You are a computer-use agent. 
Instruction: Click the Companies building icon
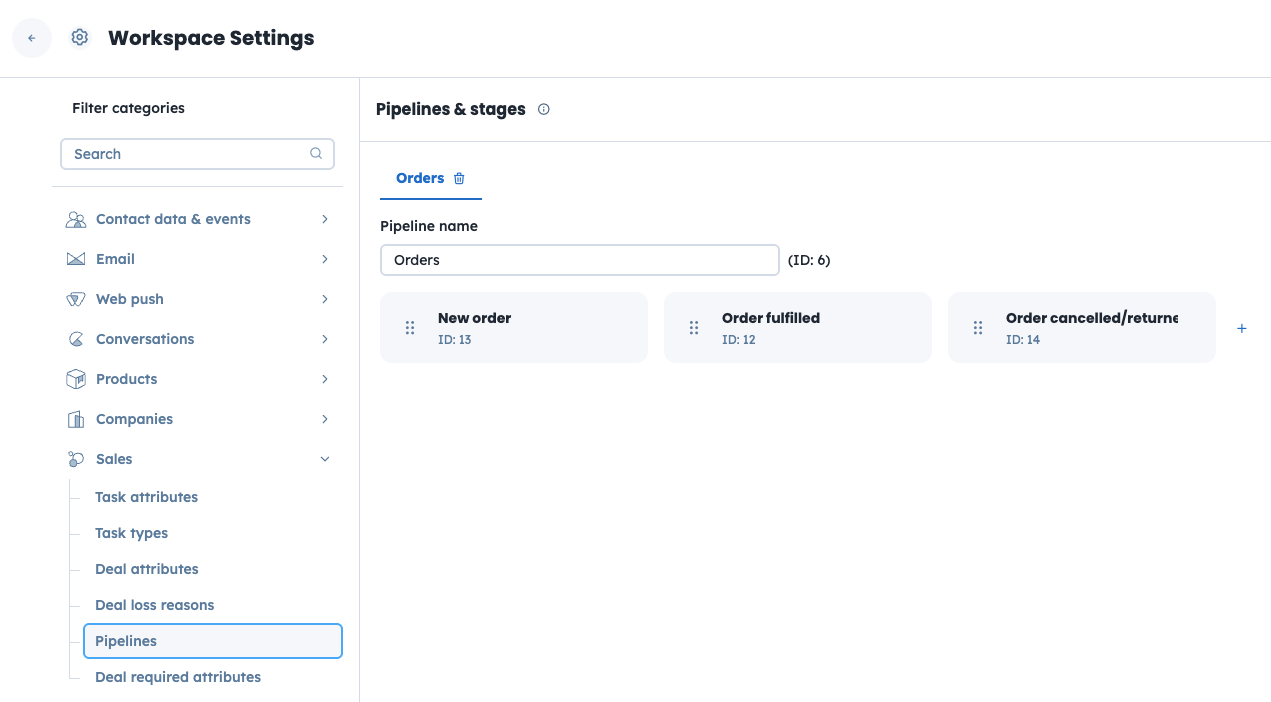(x=75, y=418)
